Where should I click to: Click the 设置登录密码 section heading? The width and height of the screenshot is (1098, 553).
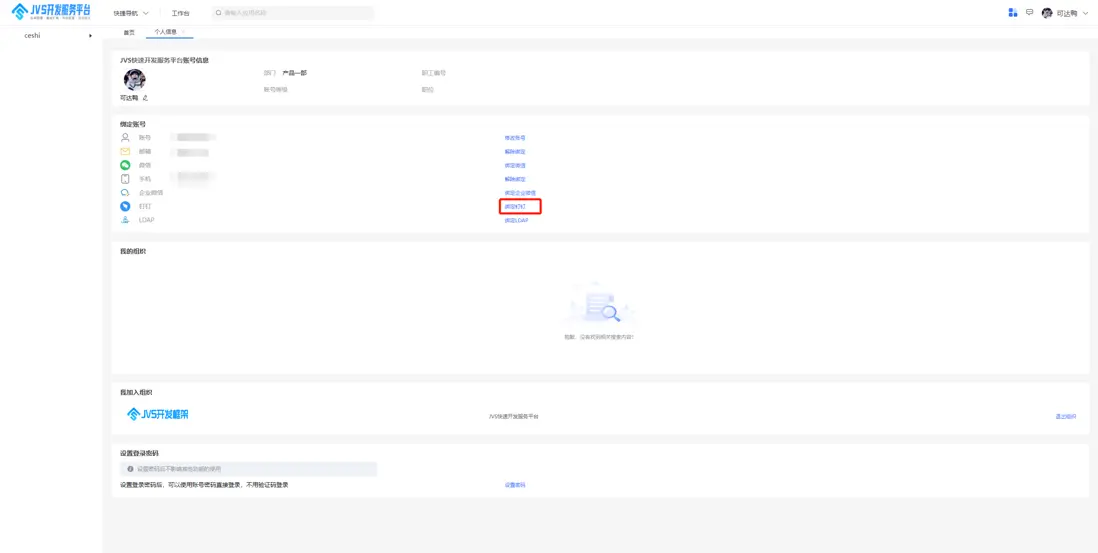(139, 453)
